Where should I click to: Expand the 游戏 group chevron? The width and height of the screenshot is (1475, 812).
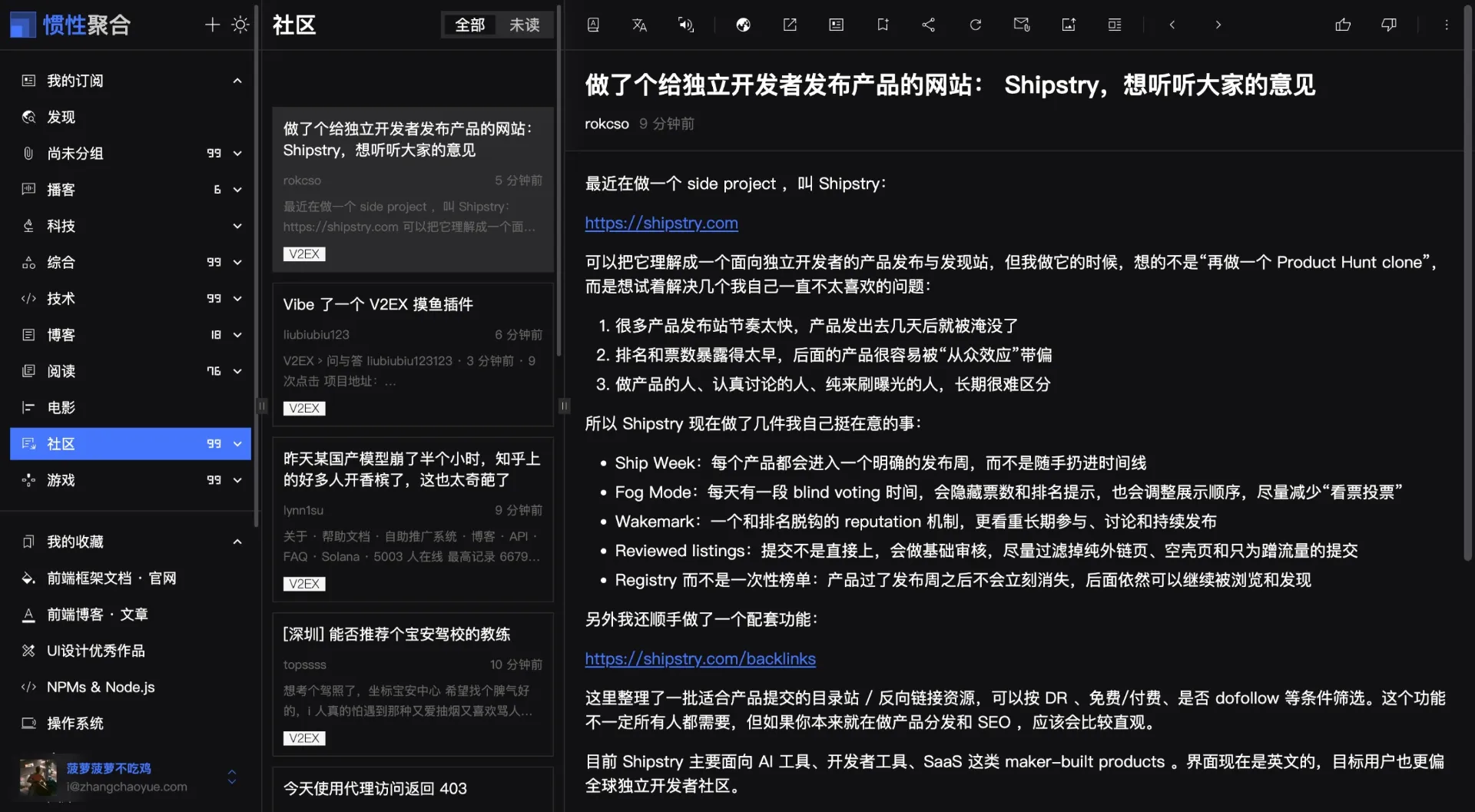tap(237, 480)
